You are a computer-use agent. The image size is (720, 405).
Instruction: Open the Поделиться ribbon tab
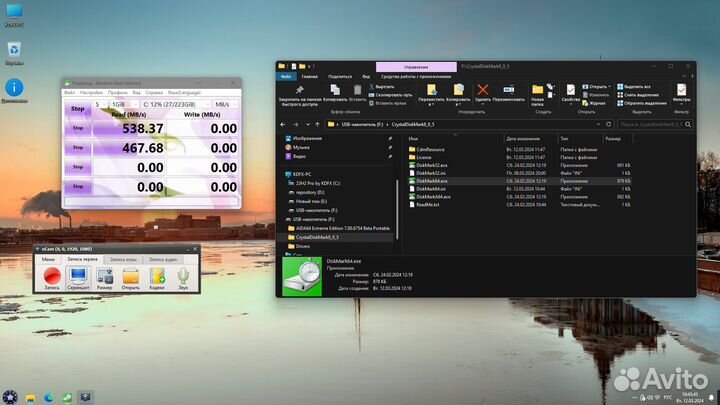340,77
